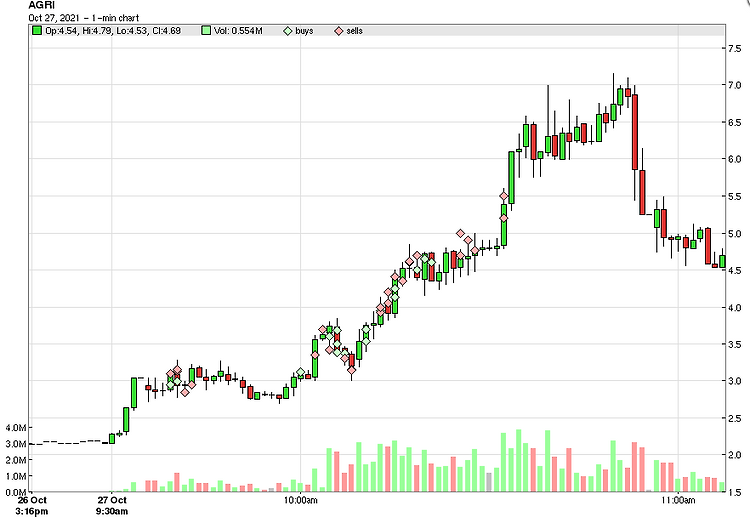Viewport: 750px width, 517px height.
Task: Click the 1.0M volume axis label
Action: 16,477
